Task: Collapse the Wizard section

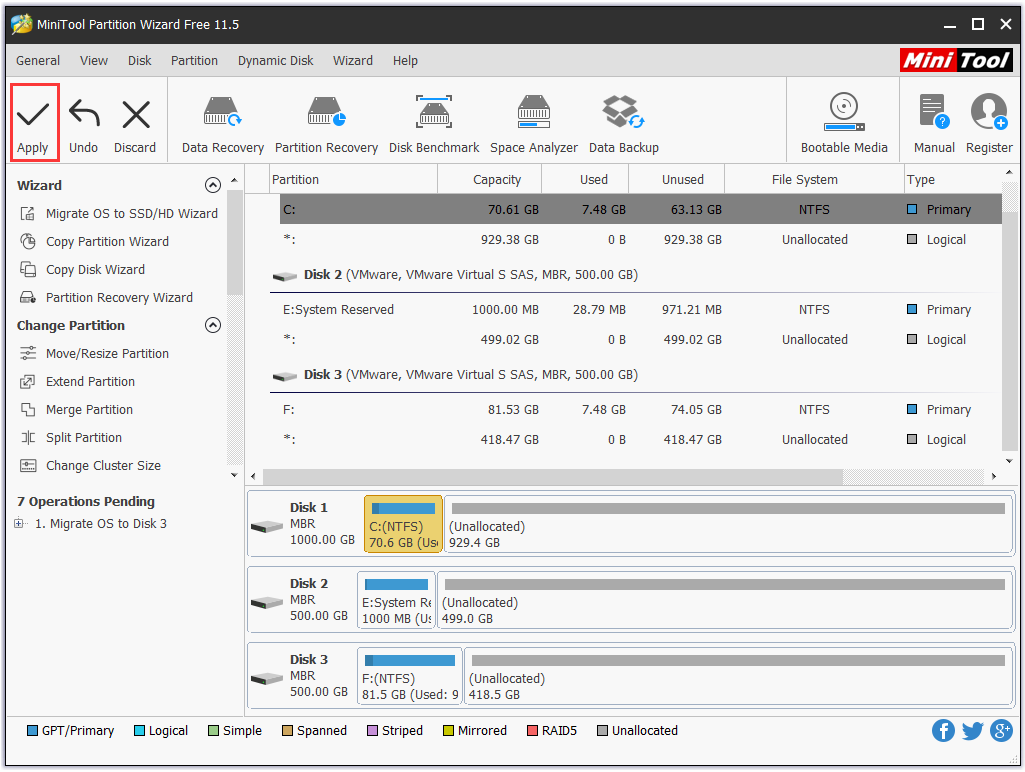Action: coord(212,186)
